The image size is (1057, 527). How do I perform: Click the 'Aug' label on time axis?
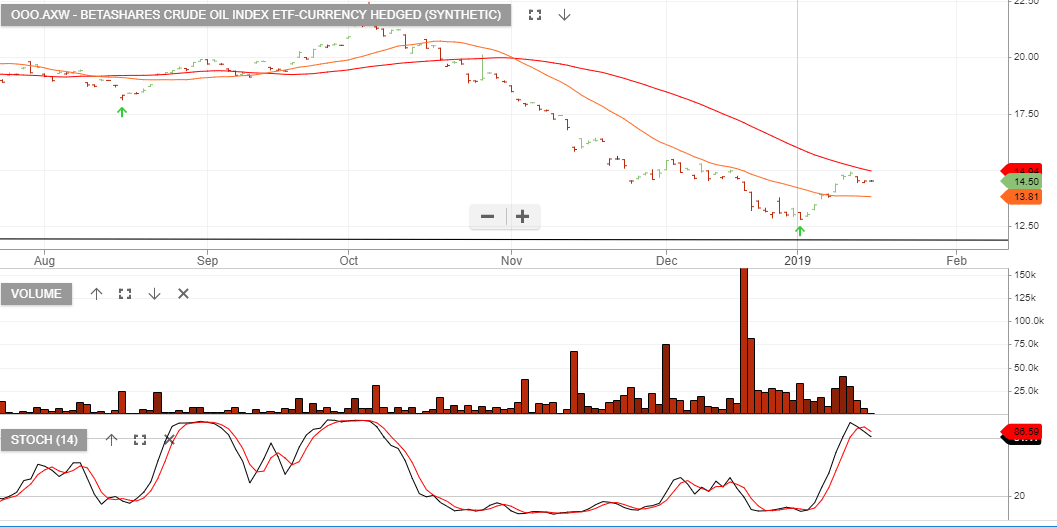tap(44, 260)
